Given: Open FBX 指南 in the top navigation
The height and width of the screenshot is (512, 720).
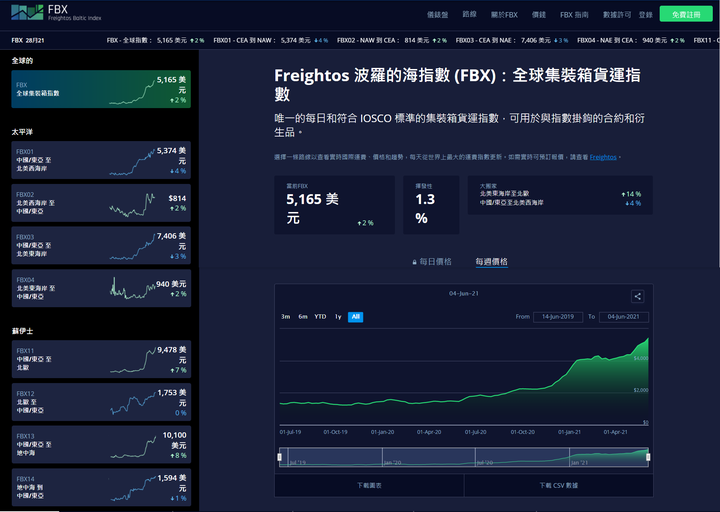Looking at the screenshot, I should pyautogui.click(x=574, y=15).
